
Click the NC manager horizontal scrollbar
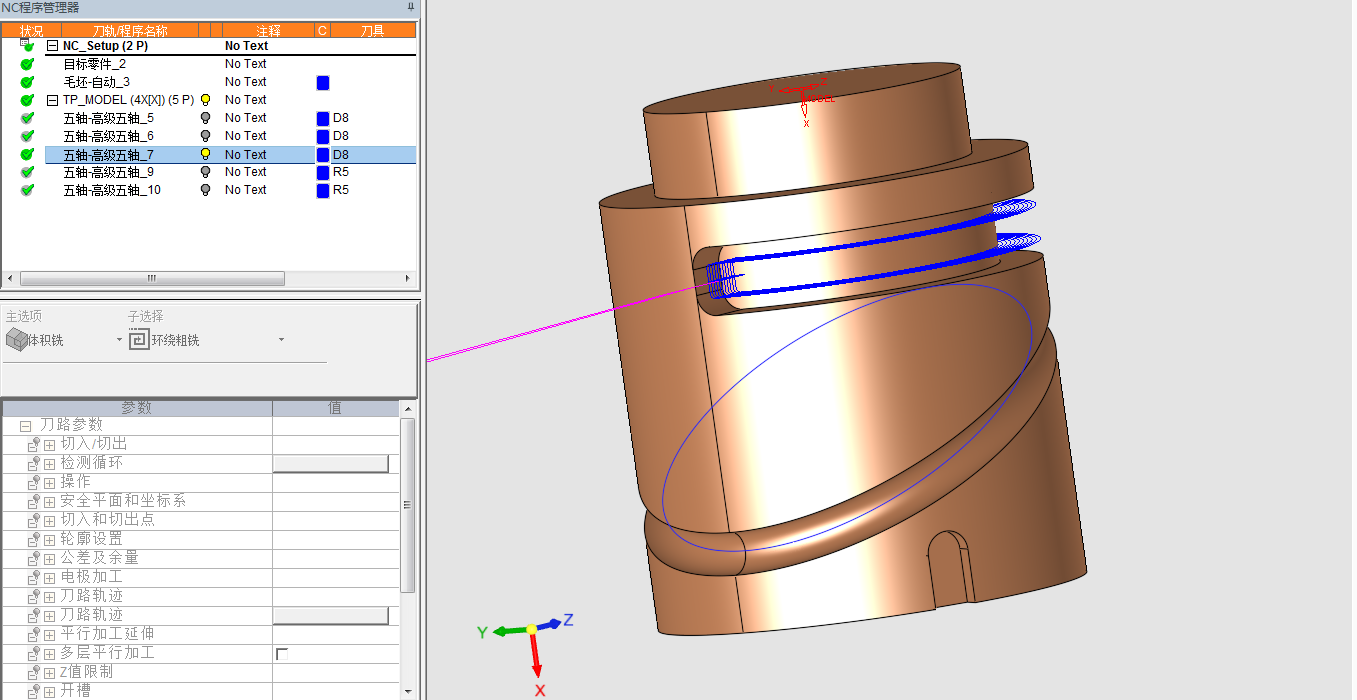point(152,279)
